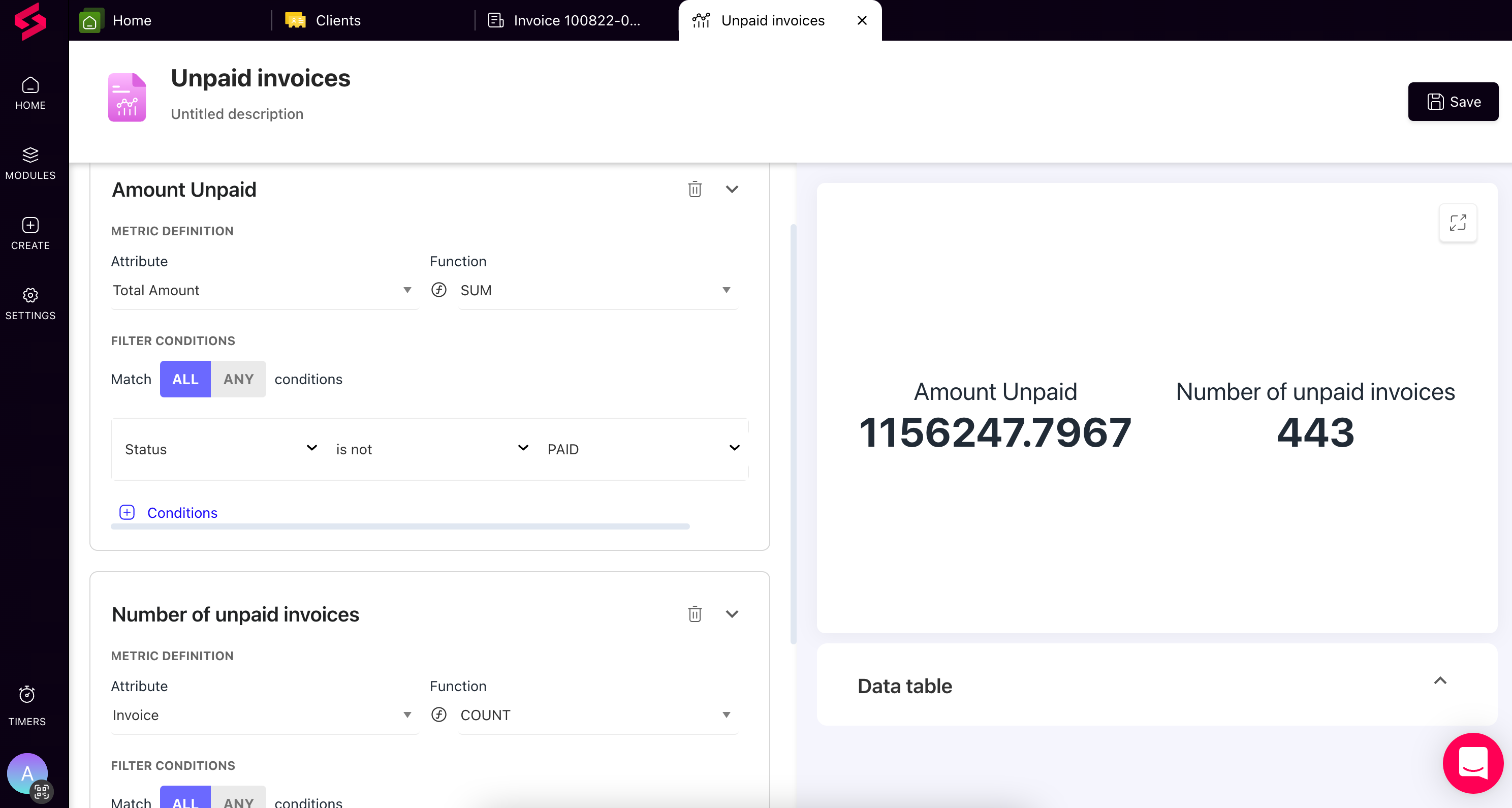
Task: Open the 'is not' operator dropdown
Action: pyautogui.click(x=432, y=449)
